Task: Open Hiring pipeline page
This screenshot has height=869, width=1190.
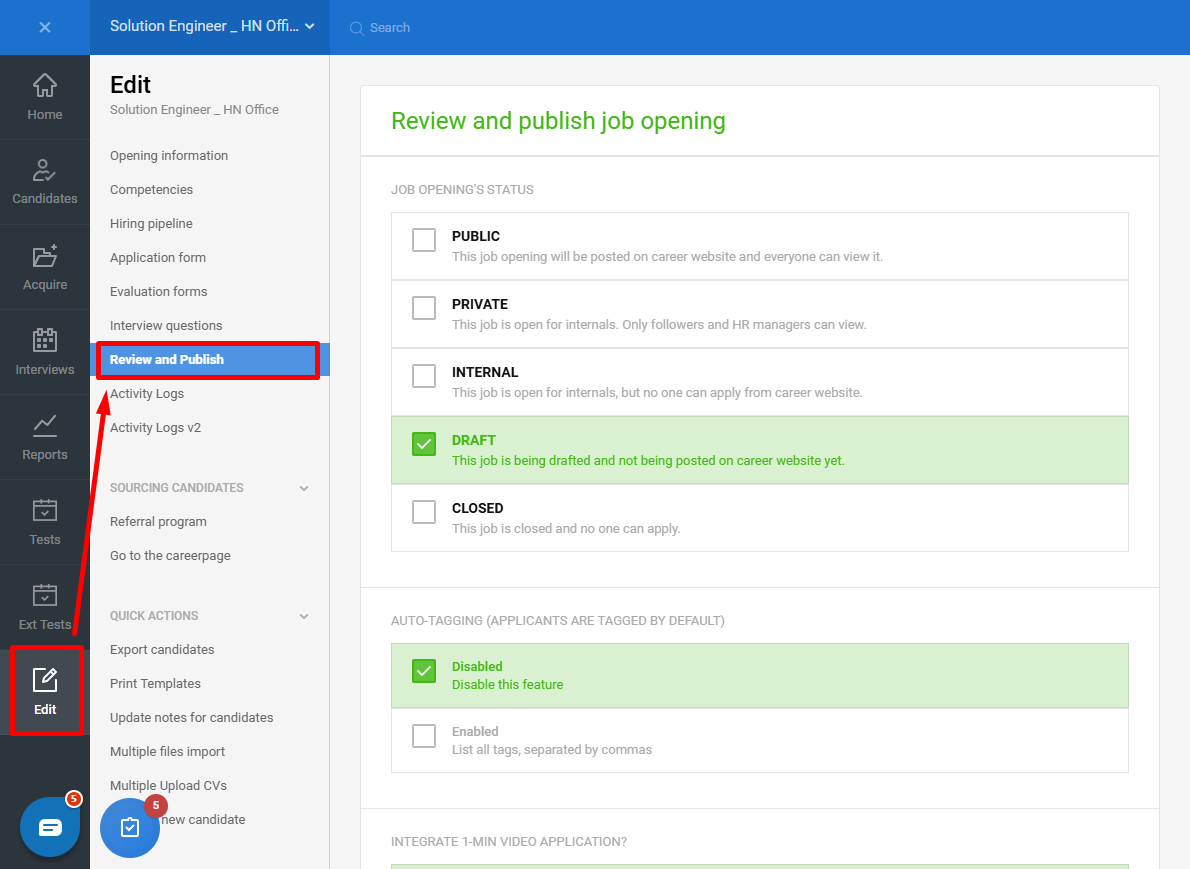Action: pyautogui.click(x=151, y=224)
